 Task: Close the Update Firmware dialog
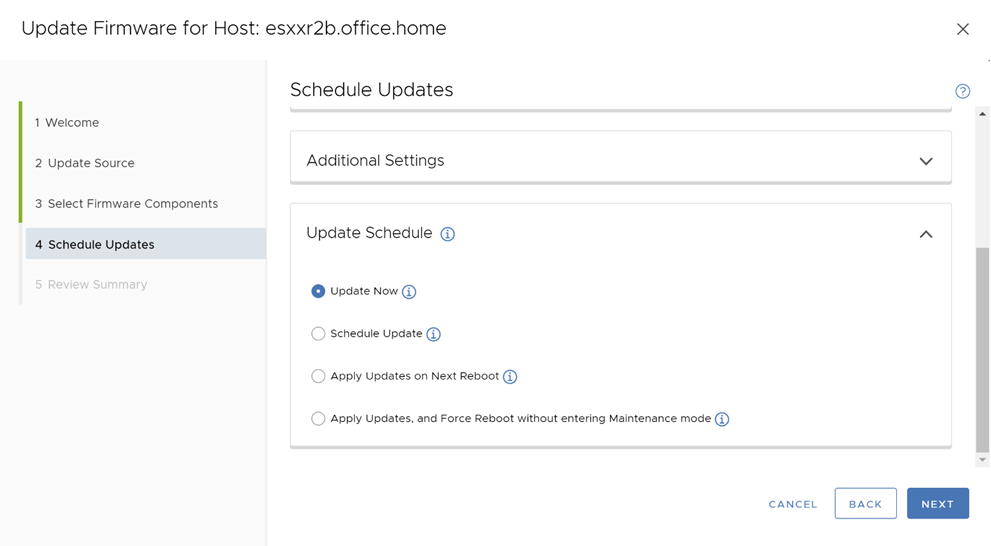click(963, 29)
